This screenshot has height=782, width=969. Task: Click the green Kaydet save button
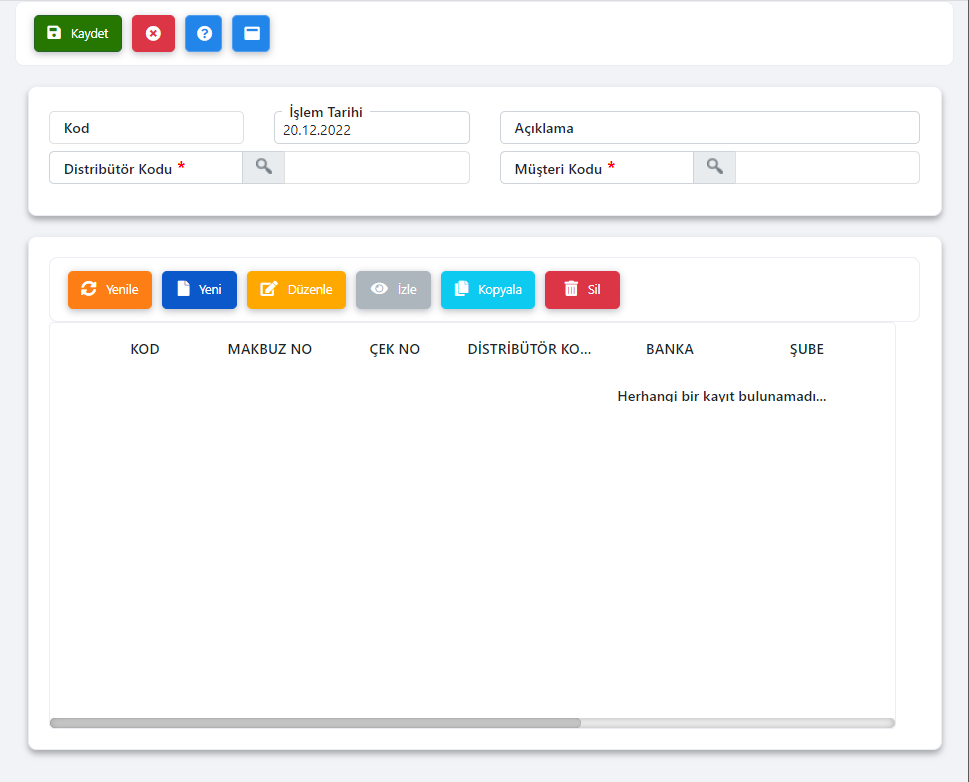coord(78,33)
